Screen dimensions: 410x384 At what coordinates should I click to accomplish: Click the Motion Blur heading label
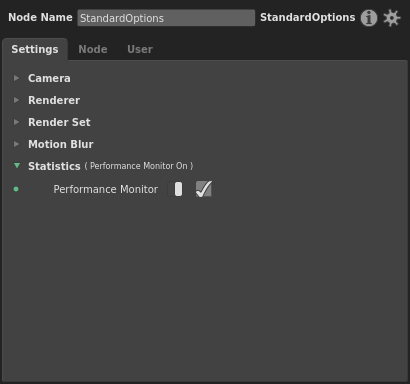tap(61, 144)
